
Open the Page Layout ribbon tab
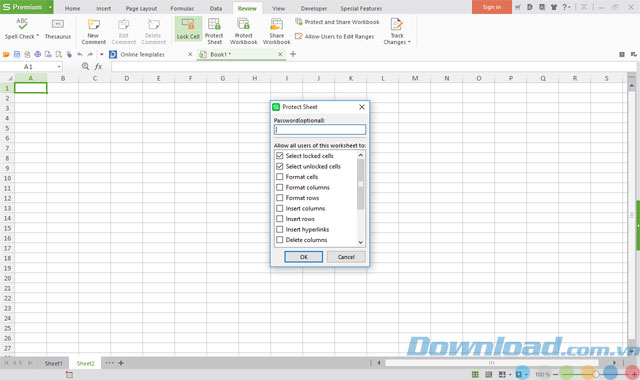(x=141, y=8)
